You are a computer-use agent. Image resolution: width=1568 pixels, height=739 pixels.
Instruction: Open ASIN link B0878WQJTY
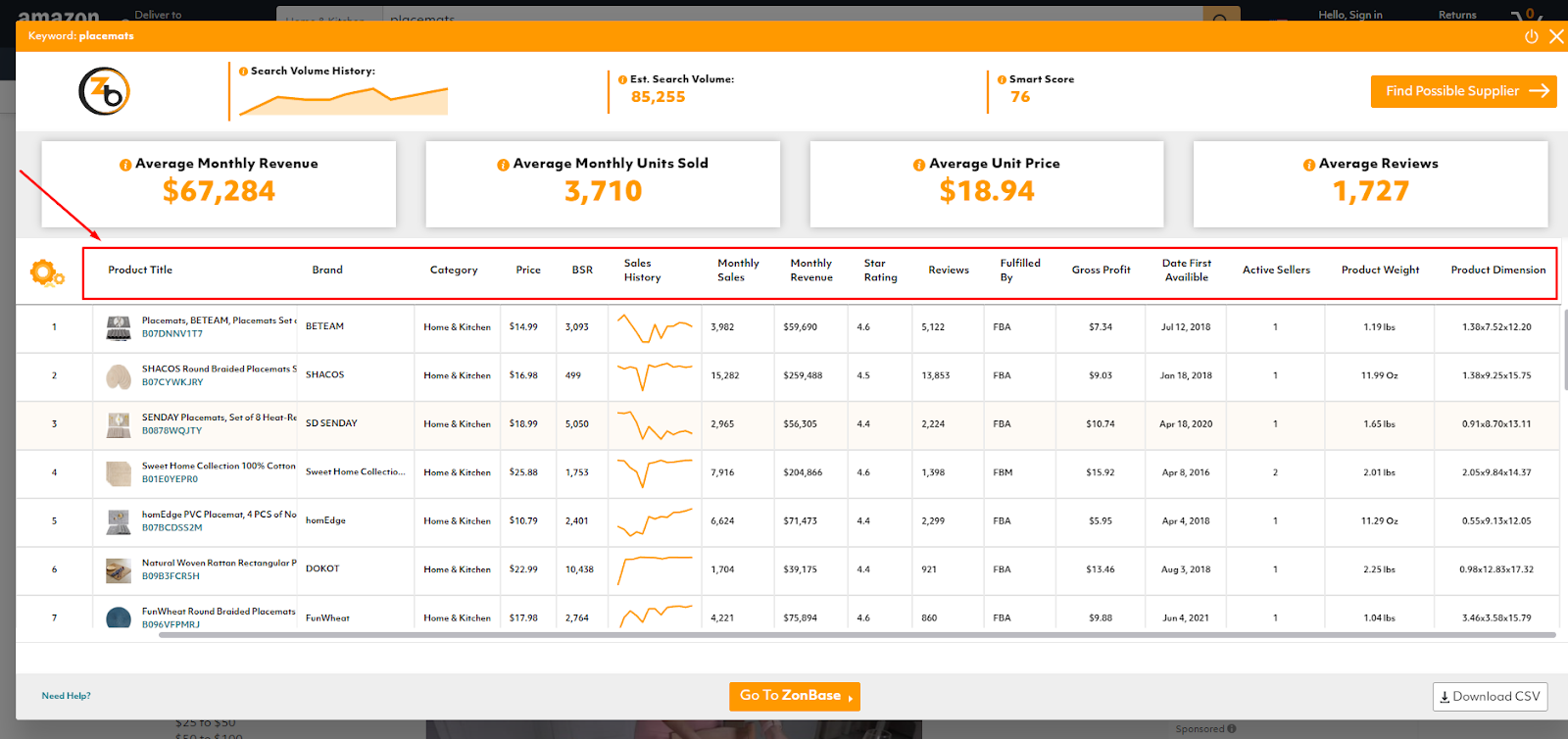click(172, 431)
